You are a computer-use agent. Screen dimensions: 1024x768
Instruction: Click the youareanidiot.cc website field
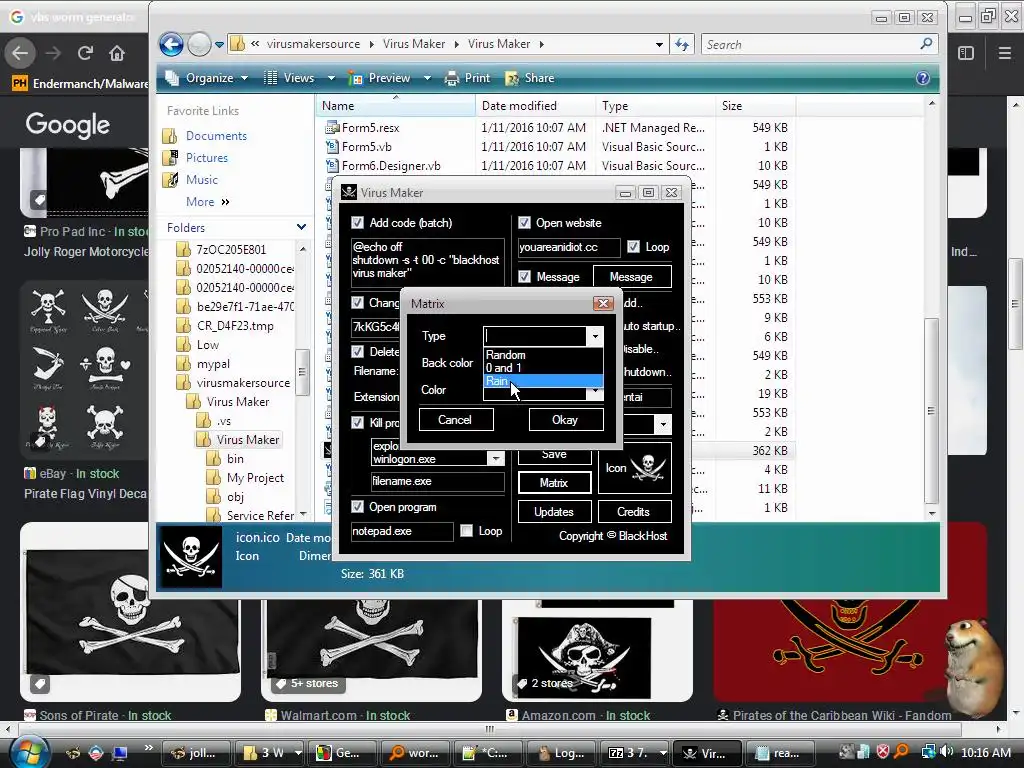pos(569,248)
